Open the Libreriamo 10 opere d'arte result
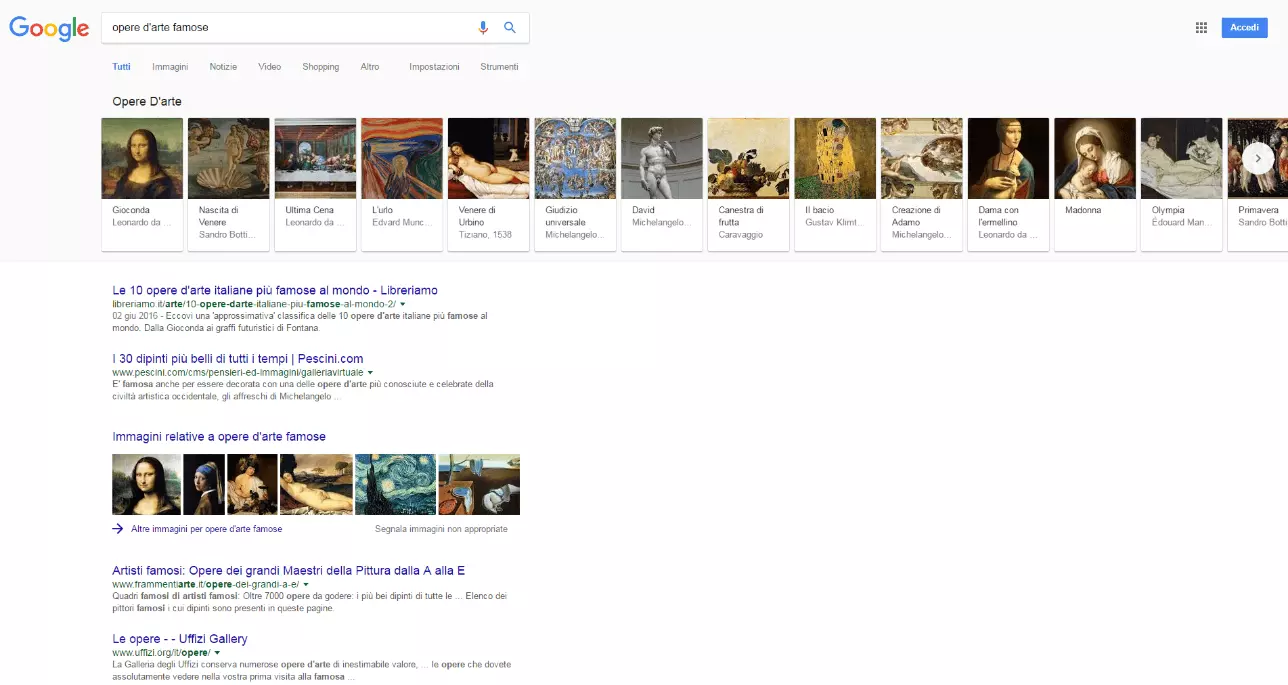The height and width of the screenshot is (685, 1288). 275,290
